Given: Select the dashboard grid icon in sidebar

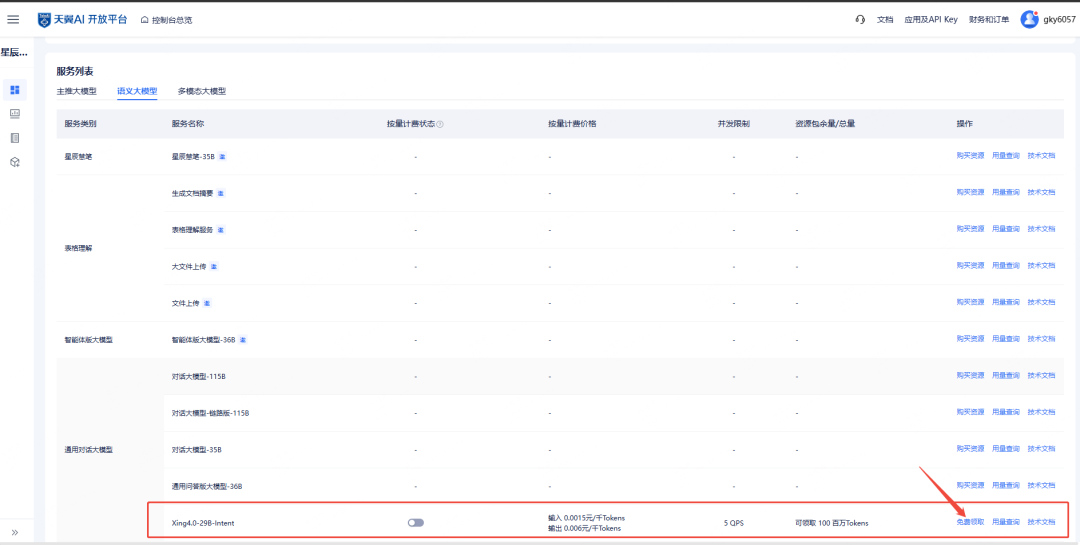Looking at the screenshot, I should [x=15, y=90].
